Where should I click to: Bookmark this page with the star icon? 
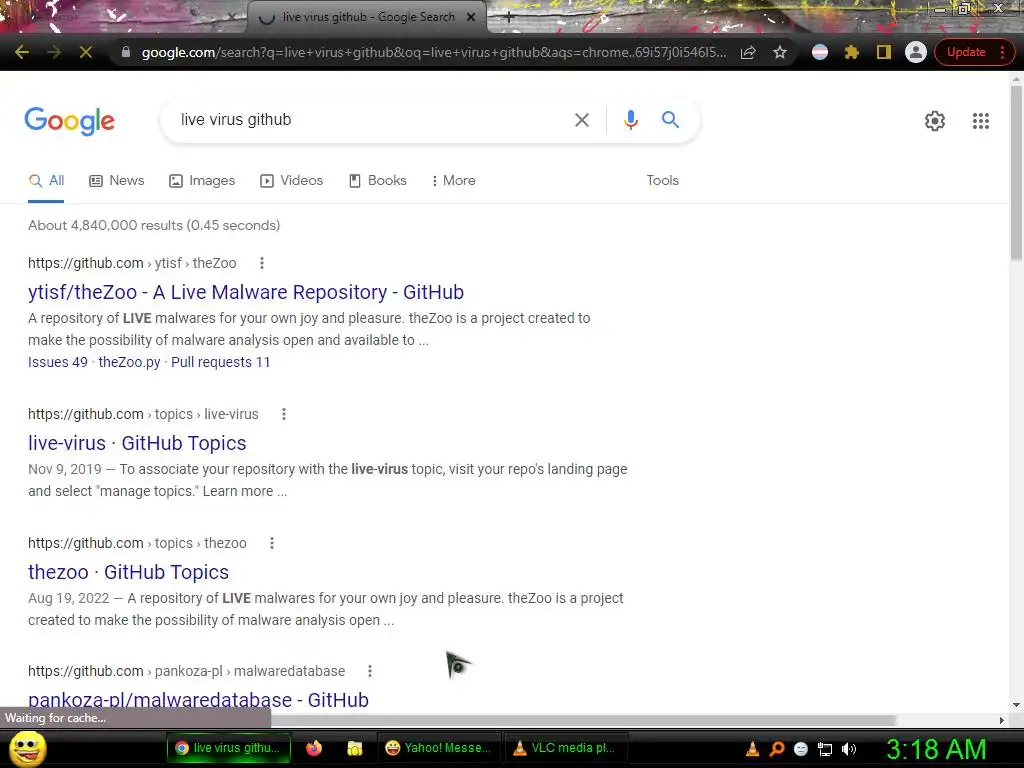(x=780, y=52)
